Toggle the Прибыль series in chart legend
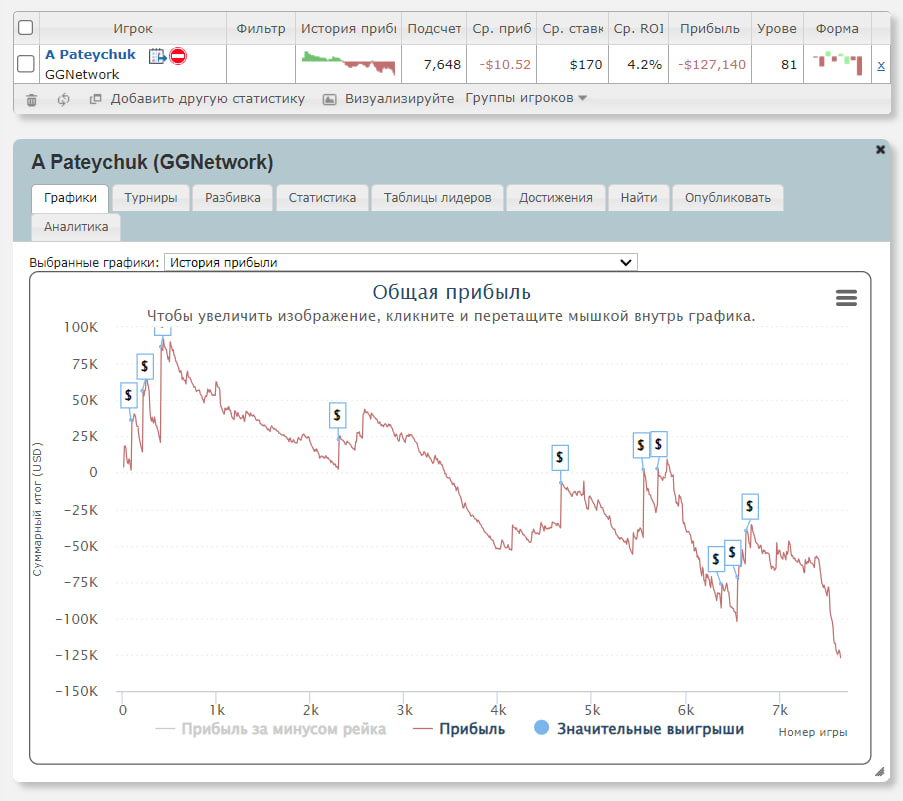Viewport: 903px width, 801px height. pos(460,729)
